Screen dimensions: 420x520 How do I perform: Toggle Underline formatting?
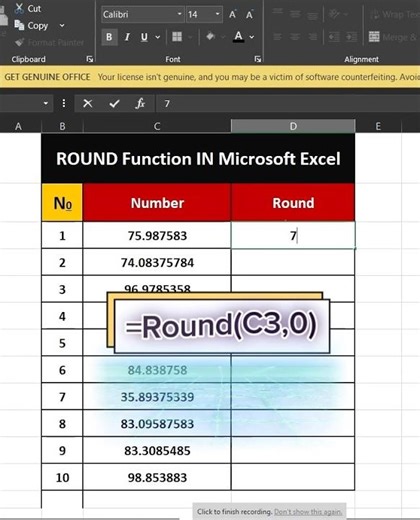point(144,37)
